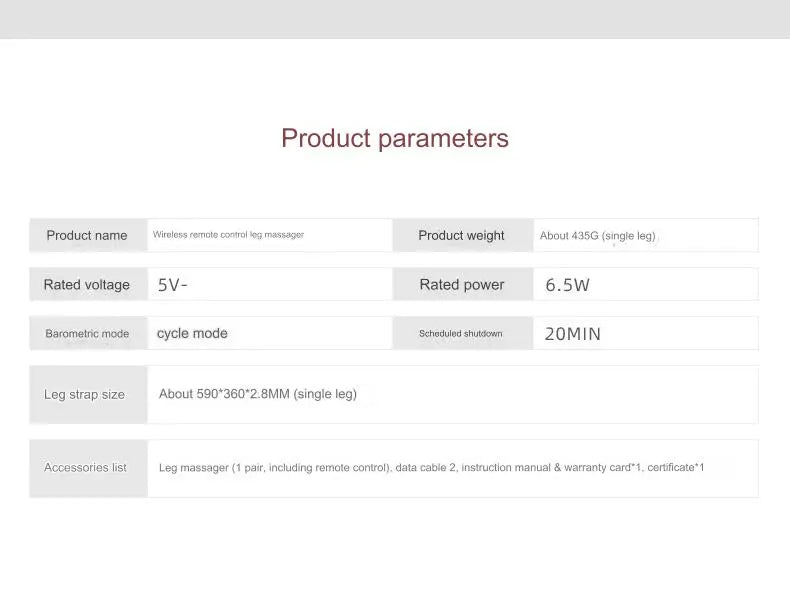Select the "Accessories list" label cell
This screenshot has width=790, height=595.
tap(85, 467)
